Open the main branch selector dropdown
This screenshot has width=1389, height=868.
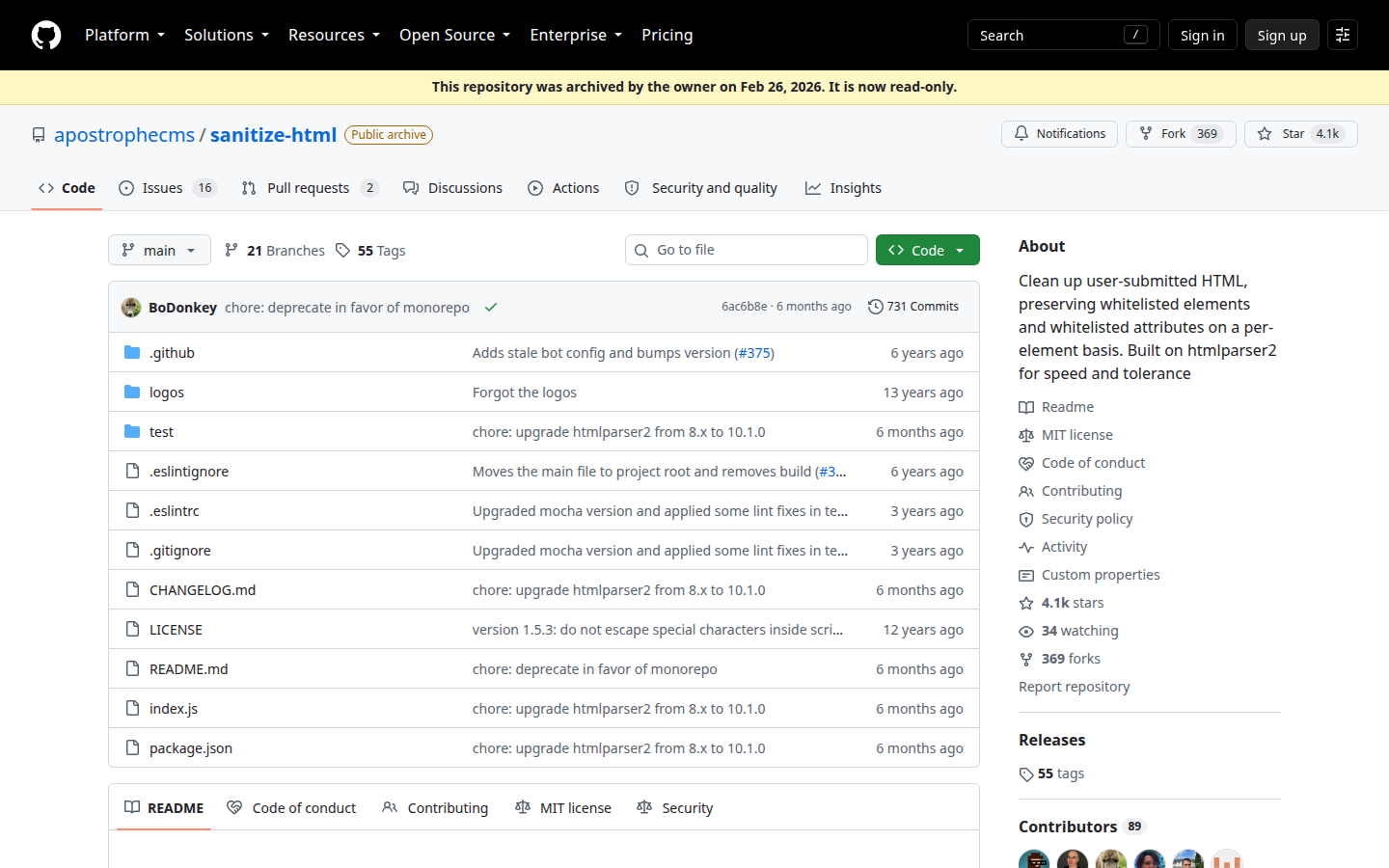[x=159, y=250]
